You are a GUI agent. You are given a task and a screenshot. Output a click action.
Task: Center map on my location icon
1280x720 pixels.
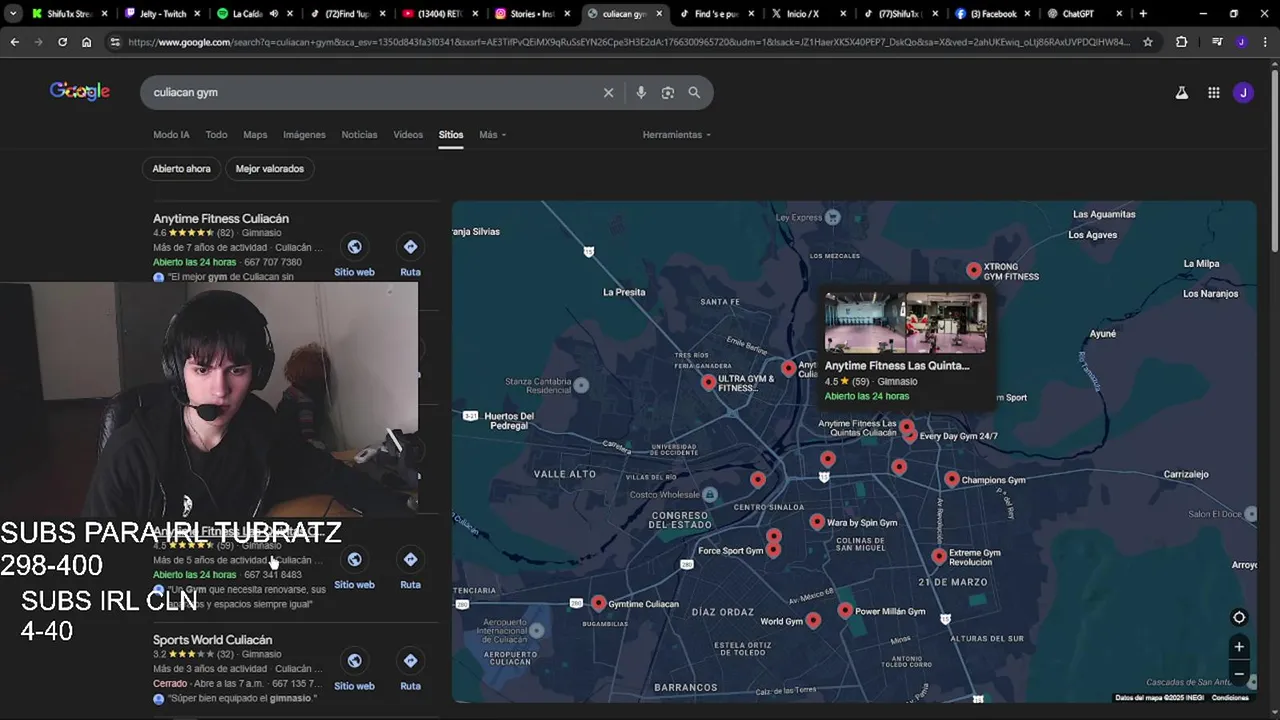click(x=1239, y=617)
